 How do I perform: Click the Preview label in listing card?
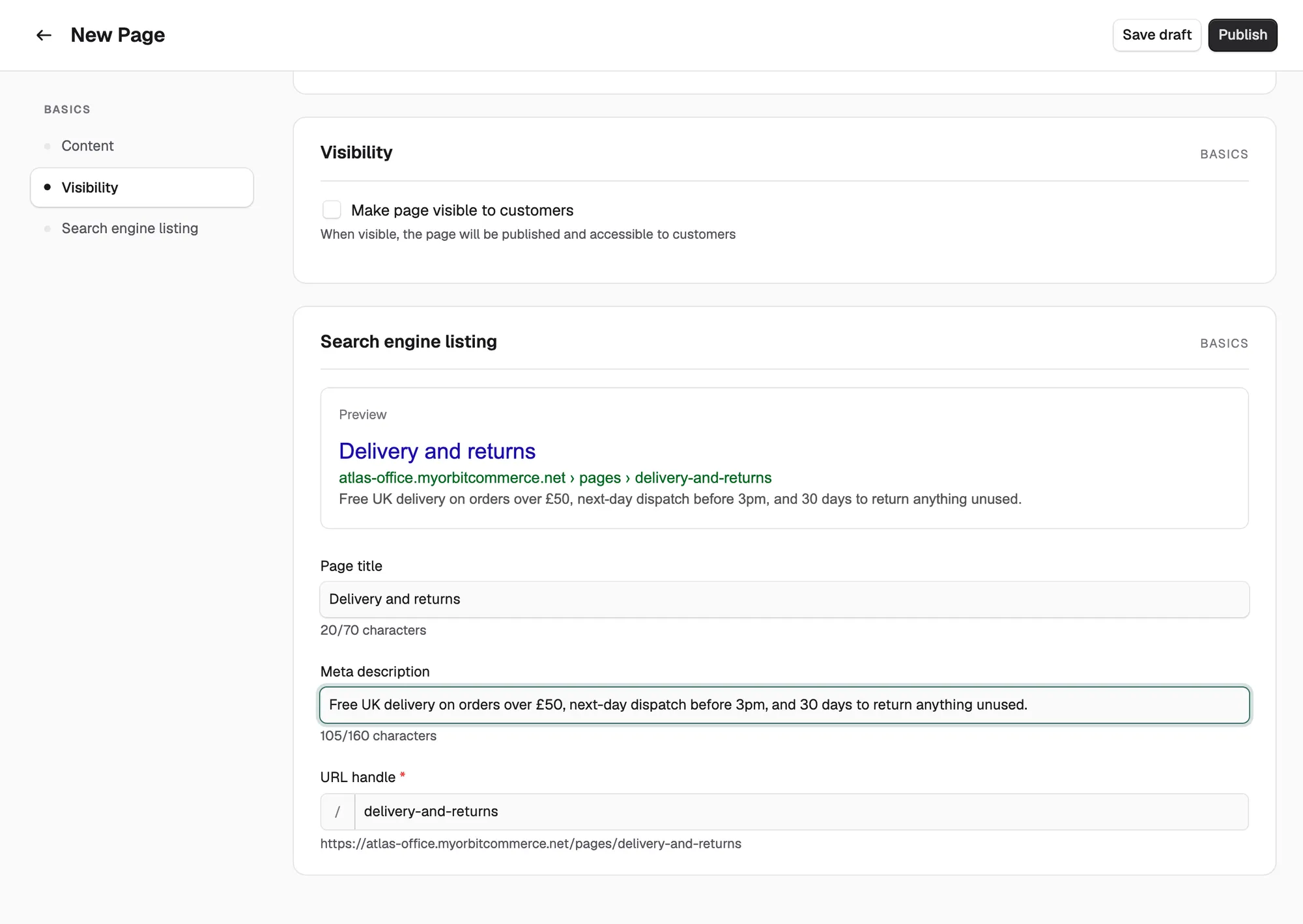pyautogui.click(x=362, y=415)
